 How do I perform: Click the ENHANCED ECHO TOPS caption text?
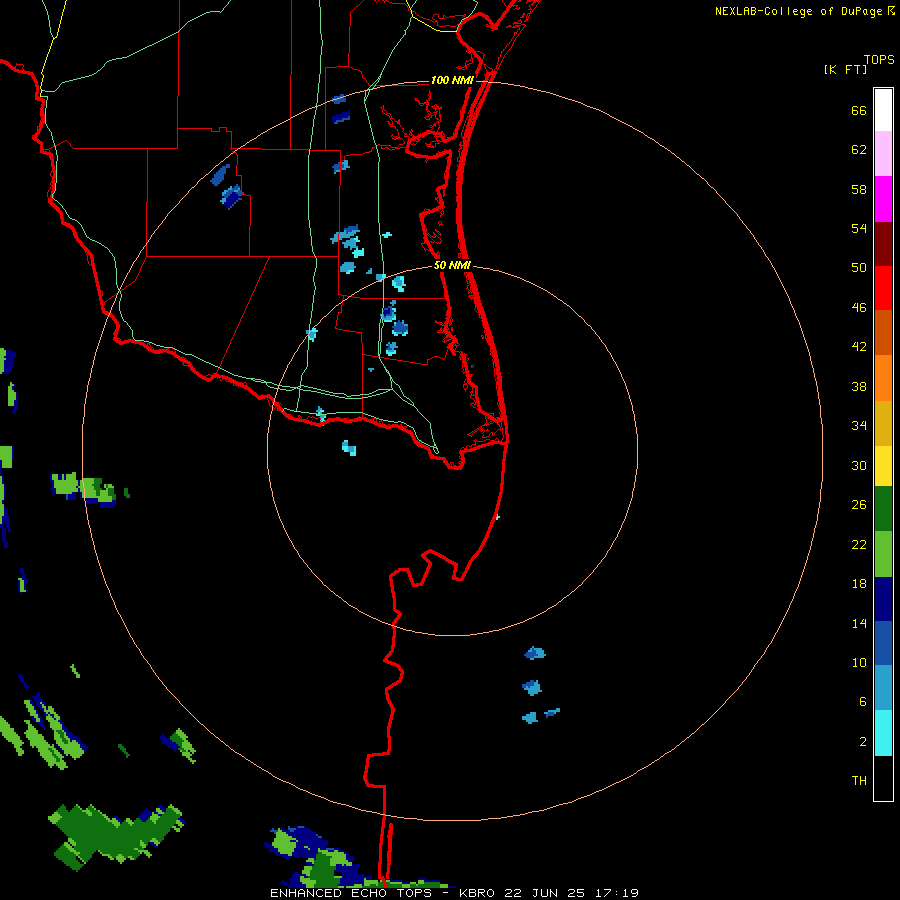coord(351,893)
